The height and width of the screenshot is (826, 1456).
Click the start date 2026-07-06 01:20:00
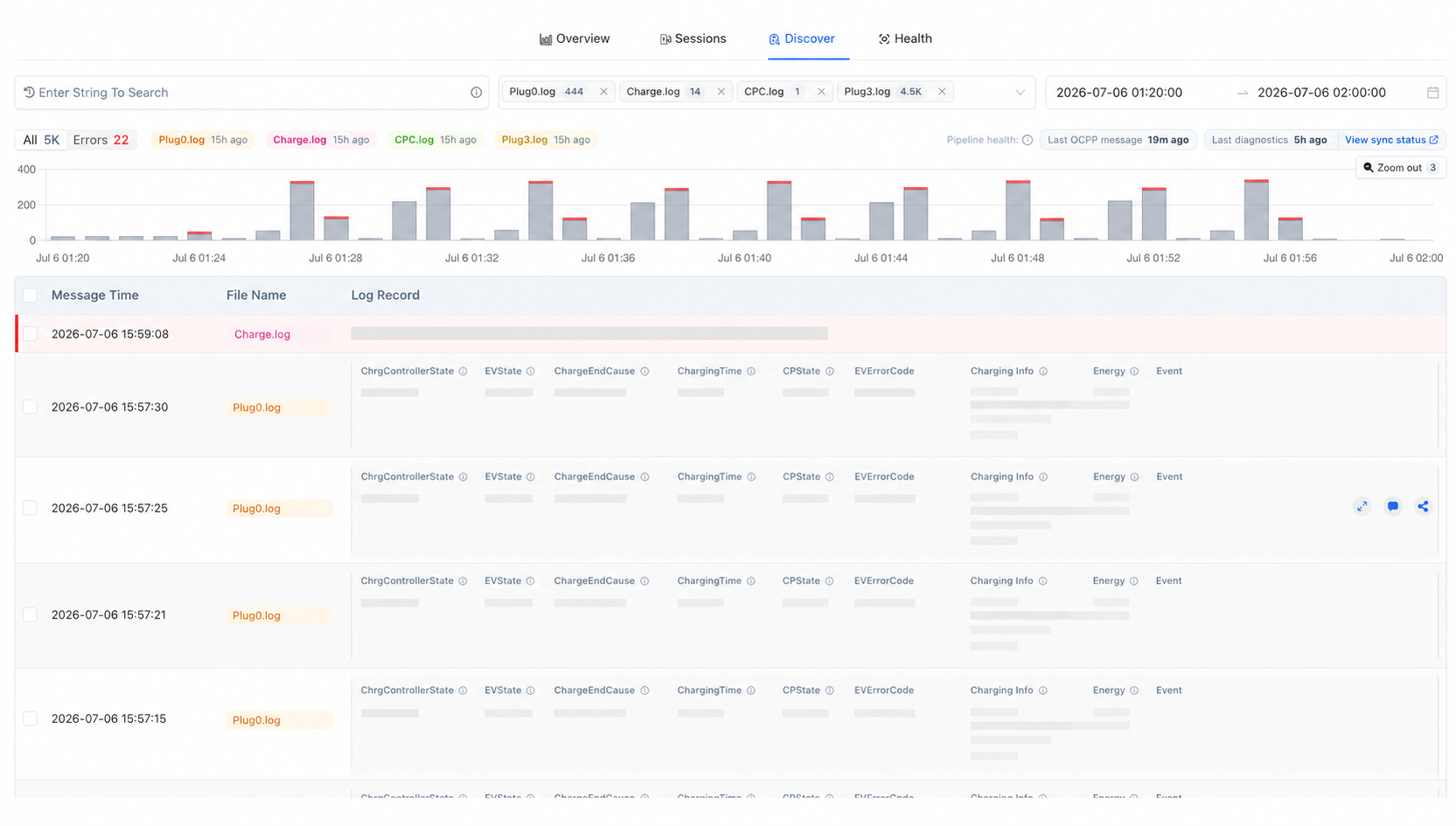point(1119,93)
